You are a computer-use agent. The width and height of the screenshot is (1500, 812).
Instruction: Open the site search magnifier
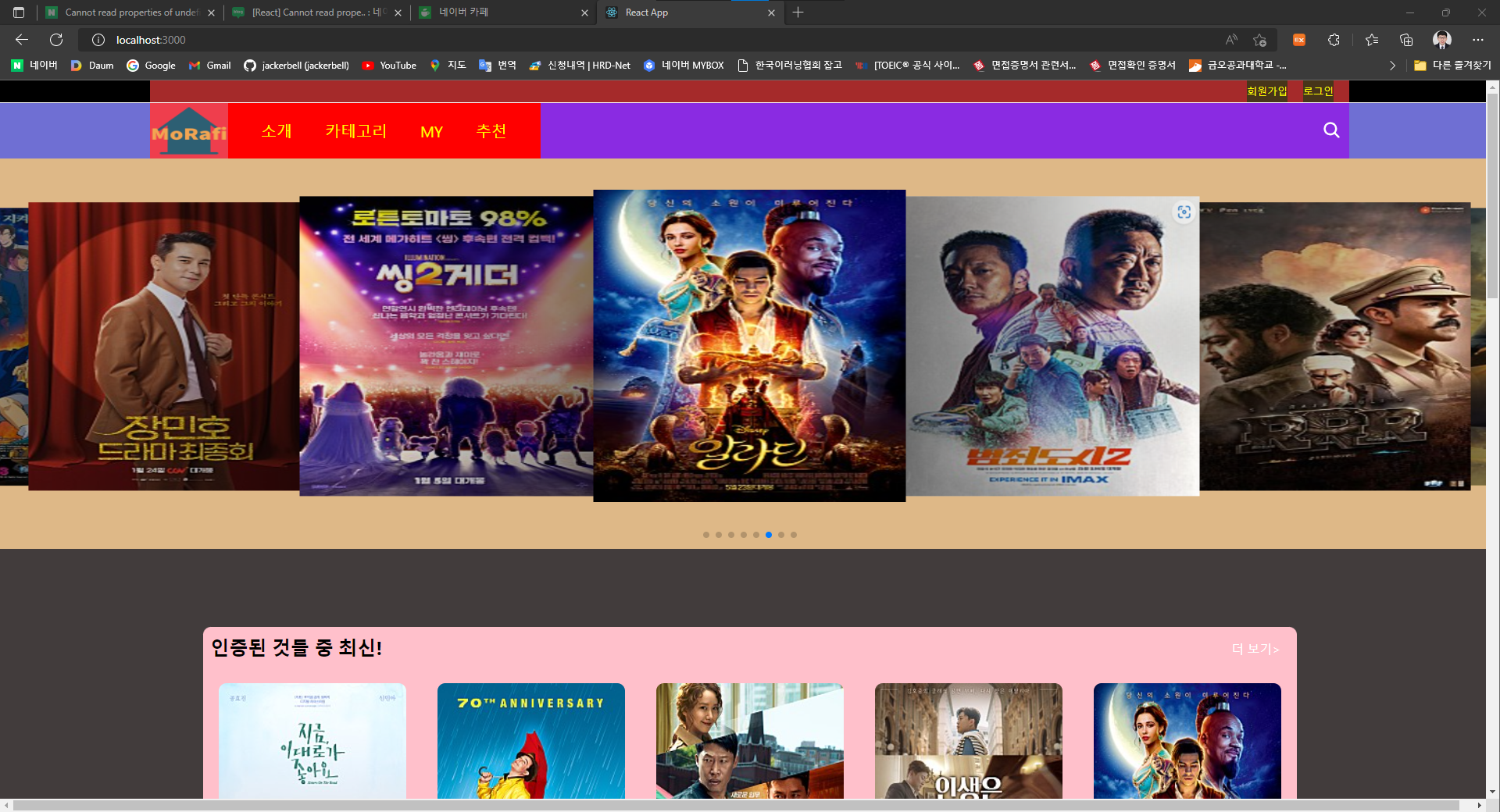(x=1331, y=130)
